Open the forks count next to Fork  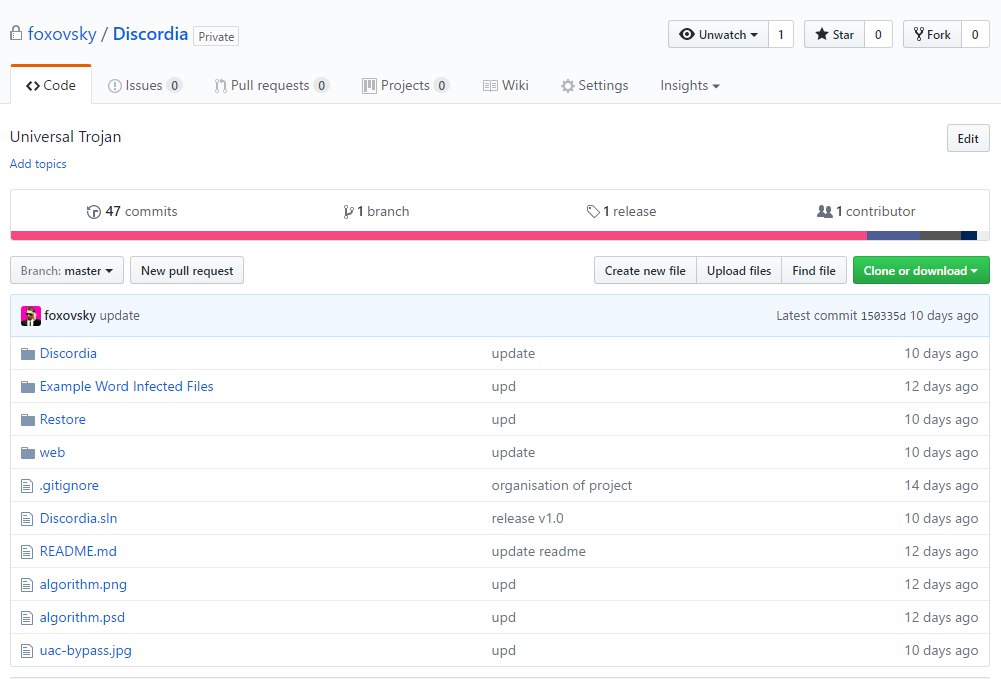pos(975,34)
